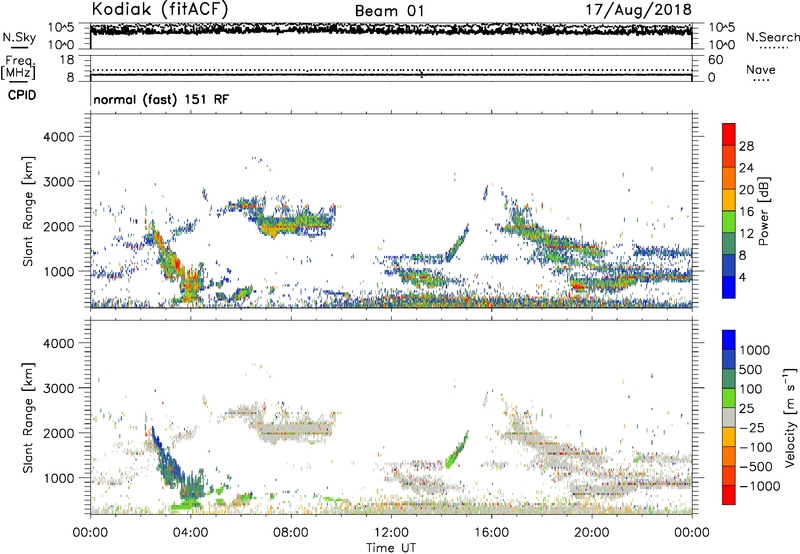Click the sky noise trace in the top panel
Viewport: 800px width, 554px height.
(x=391, y=30)
